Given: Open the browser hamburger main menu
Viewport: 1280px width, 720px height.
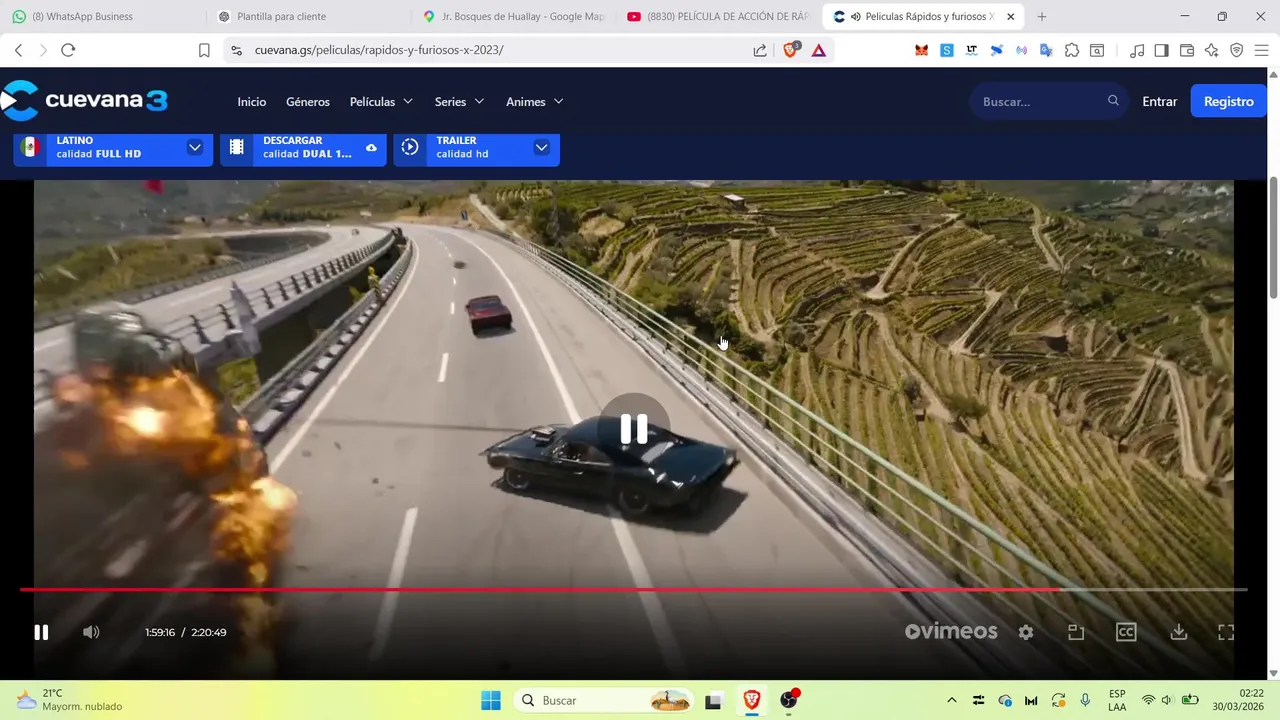Looking at the screenshot, I should click(x=1262, y=50).
